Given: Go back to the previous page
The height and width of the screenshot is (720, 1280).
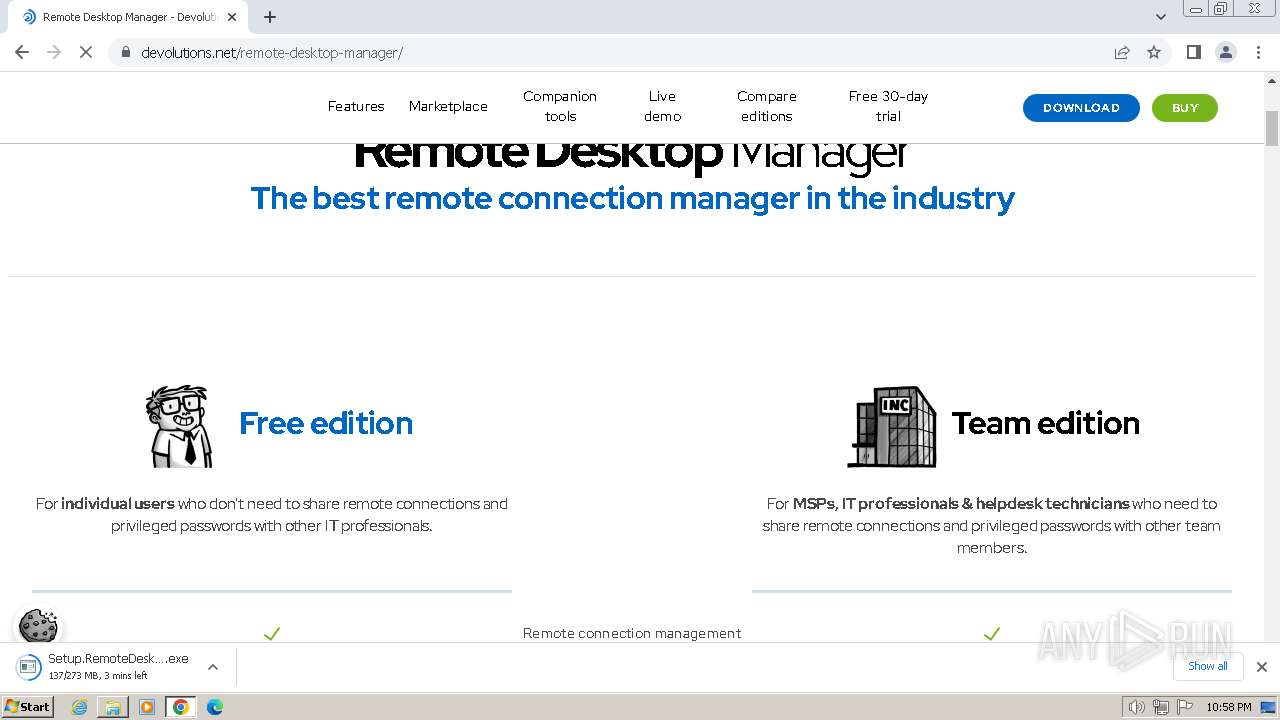Looking at the screenshot, I should [22, 52].
